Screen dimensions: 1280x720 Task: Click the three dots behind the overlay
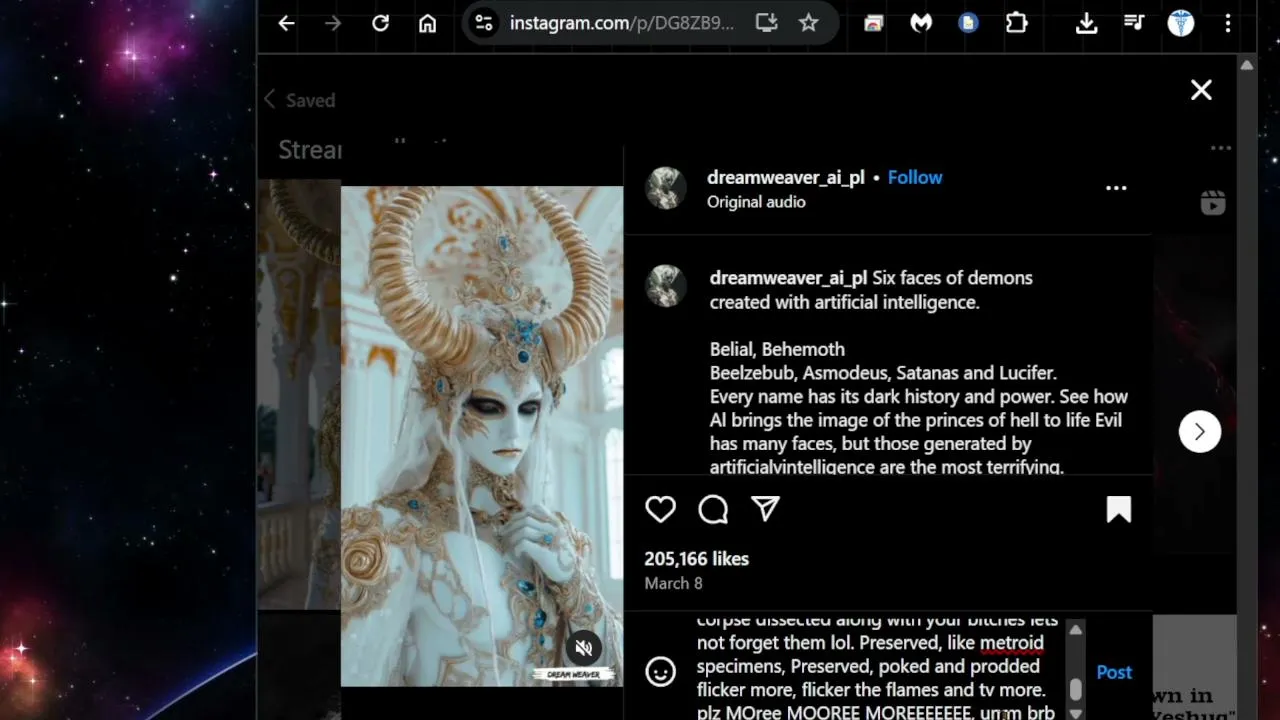[1221, 148]
